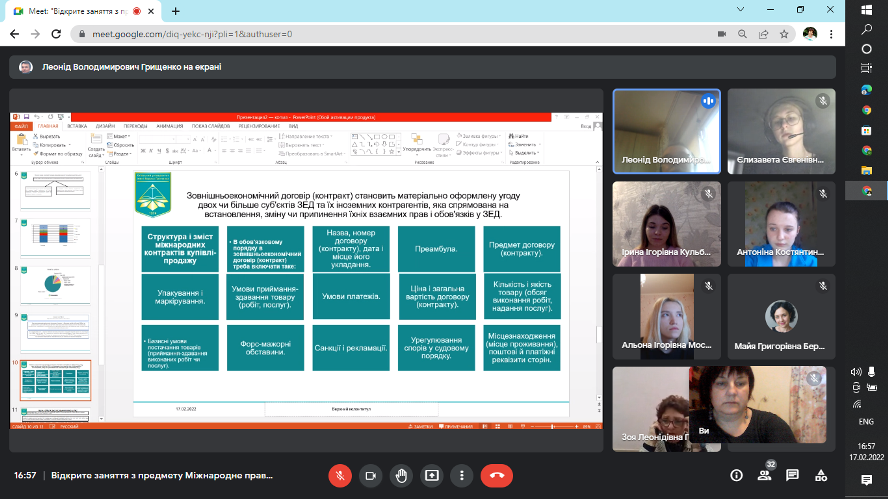
Task: Select Майя Григорівна Бер tile
Action: pos(782,317)
